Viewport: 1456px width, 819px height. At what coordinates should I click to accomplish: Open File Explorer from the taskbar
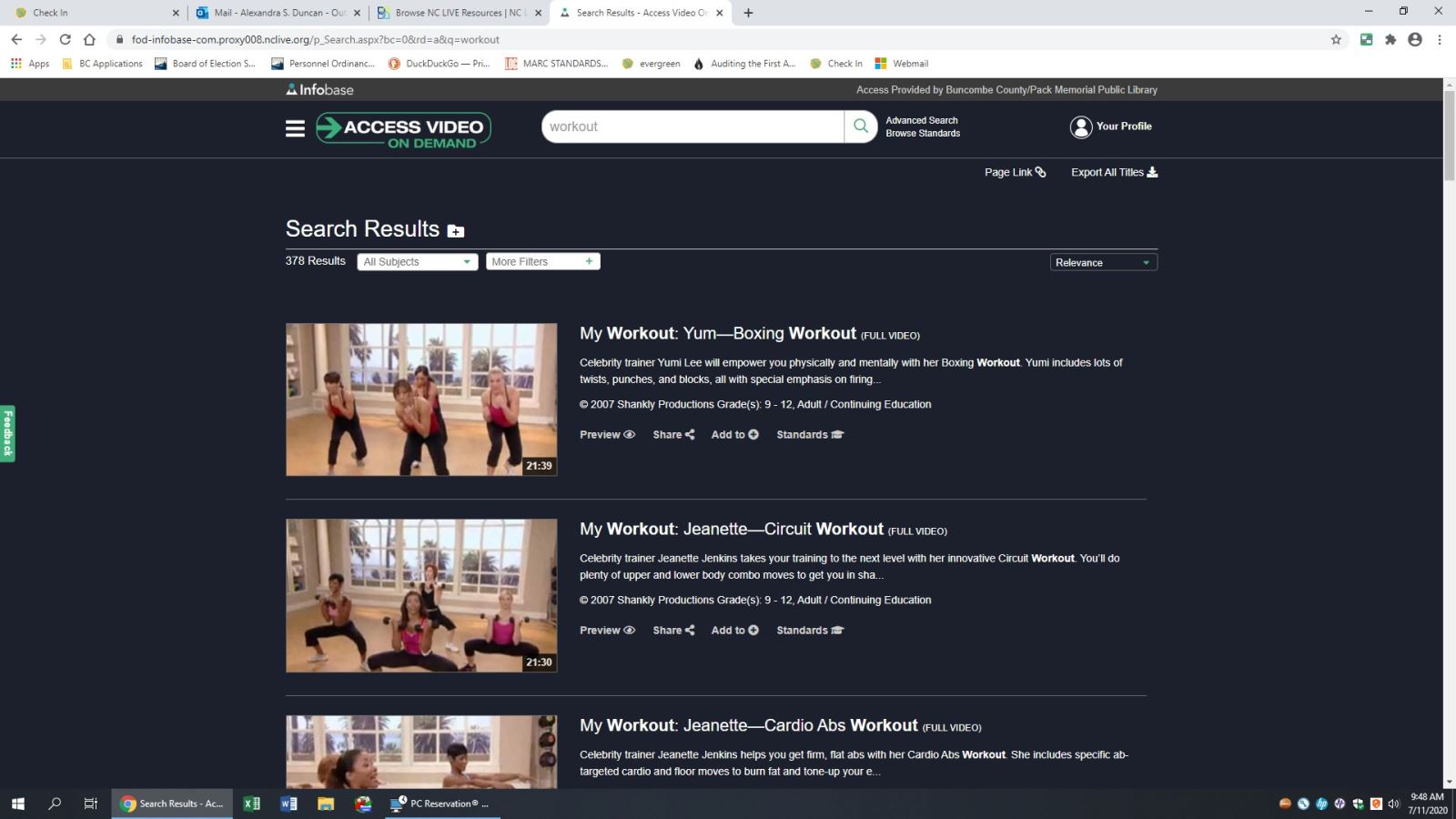(x=326, y=804)
